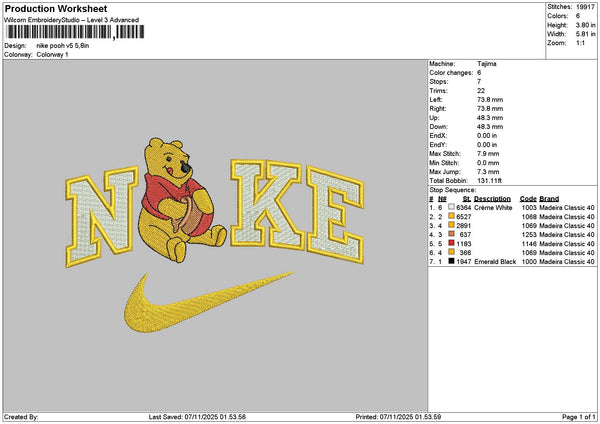Viewport: 600px width, 424px height.
Task: Click the 'Printed: 07/11/2025 01.53.59' footer text
Action: tap(398, 417)
